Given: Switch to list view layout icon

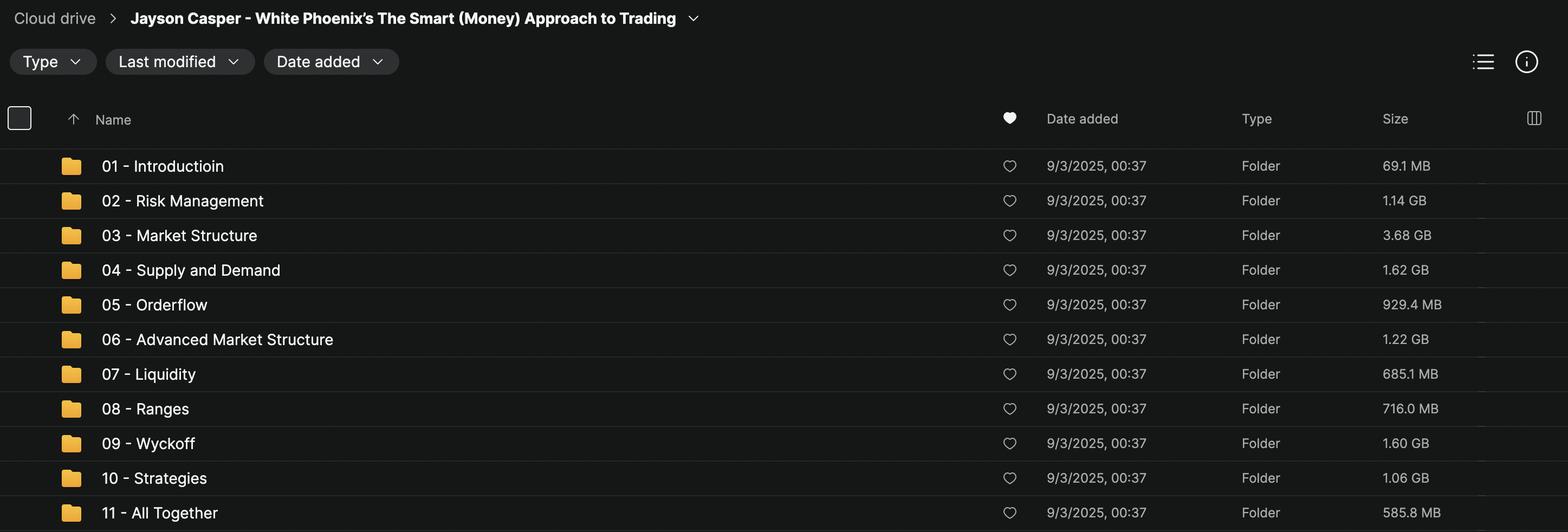Looking at the screenshot, I should 1483,61.
